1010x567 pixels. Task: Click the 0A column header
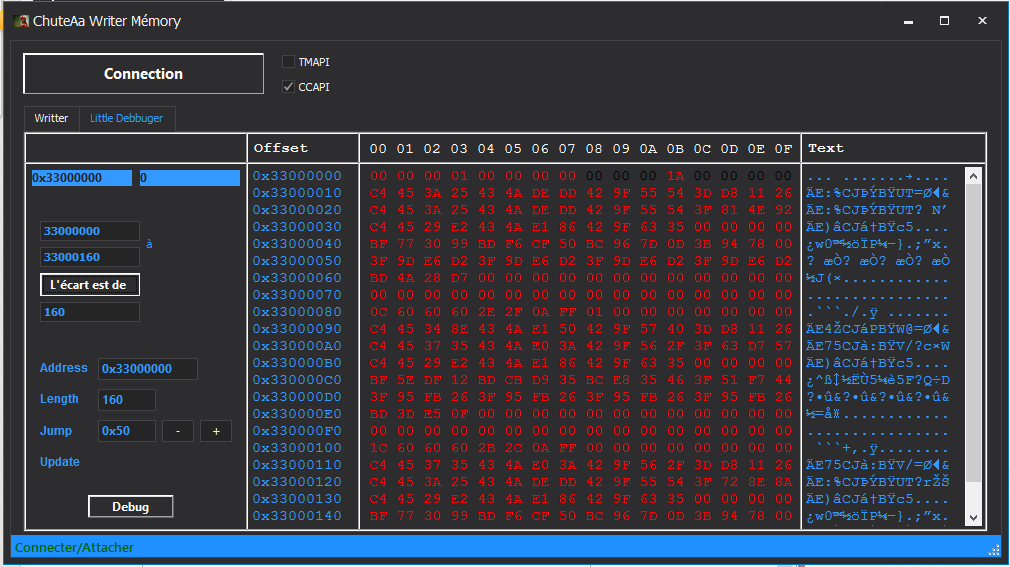click(648, 149)
